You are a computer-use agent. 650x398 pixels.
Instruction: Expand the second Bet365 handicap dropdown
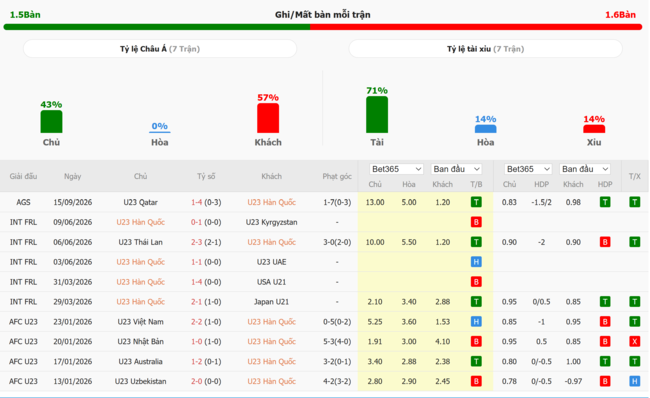(528, 169)
